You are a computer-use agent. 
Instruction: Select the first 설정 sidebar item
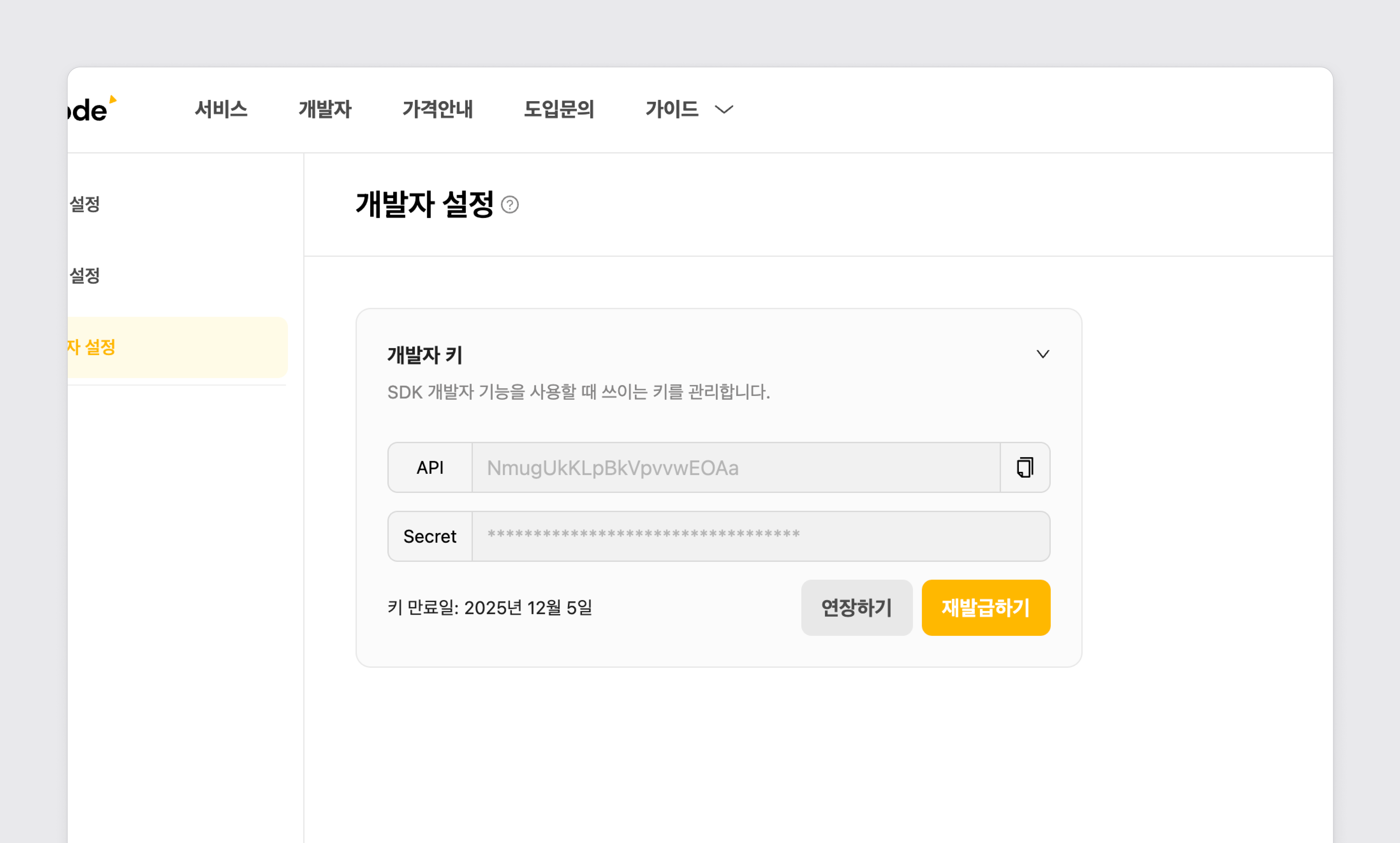(85, 204)
